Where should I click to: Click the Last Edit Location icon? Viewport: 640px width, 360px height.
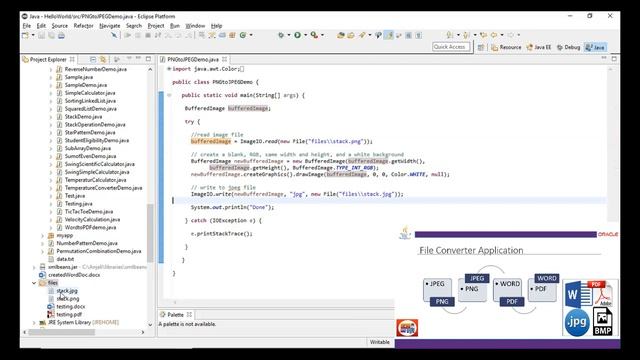[484, 35]
